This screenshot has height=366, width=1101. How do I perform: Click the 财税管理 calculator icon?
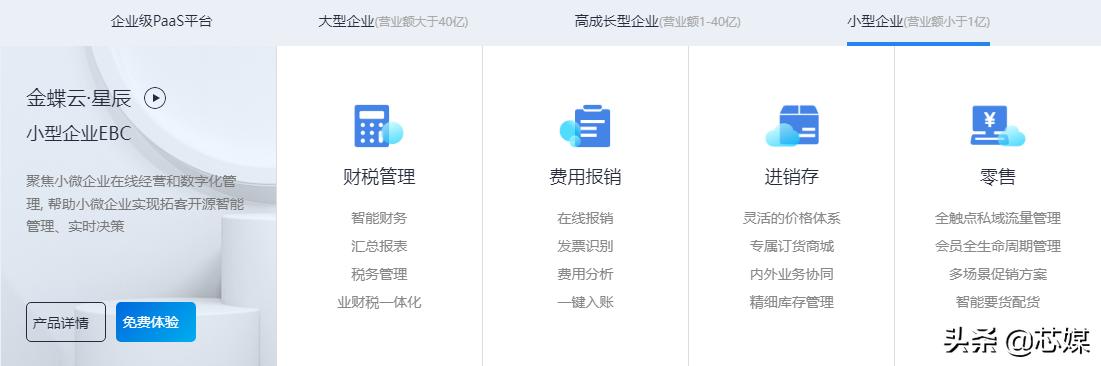click(378, 126)
